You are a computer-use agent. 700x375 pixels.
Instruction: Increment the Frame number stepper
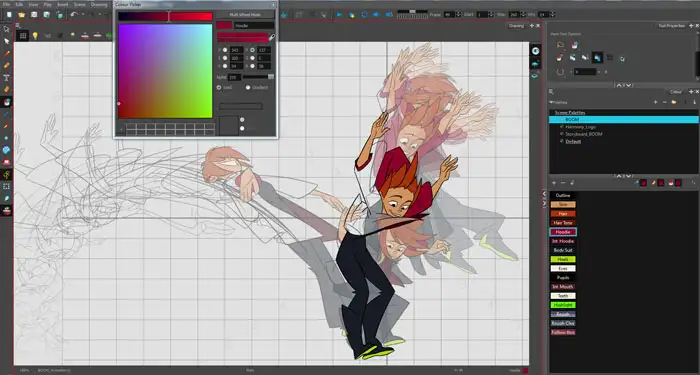pyautogui.click(x=458, y=13)
